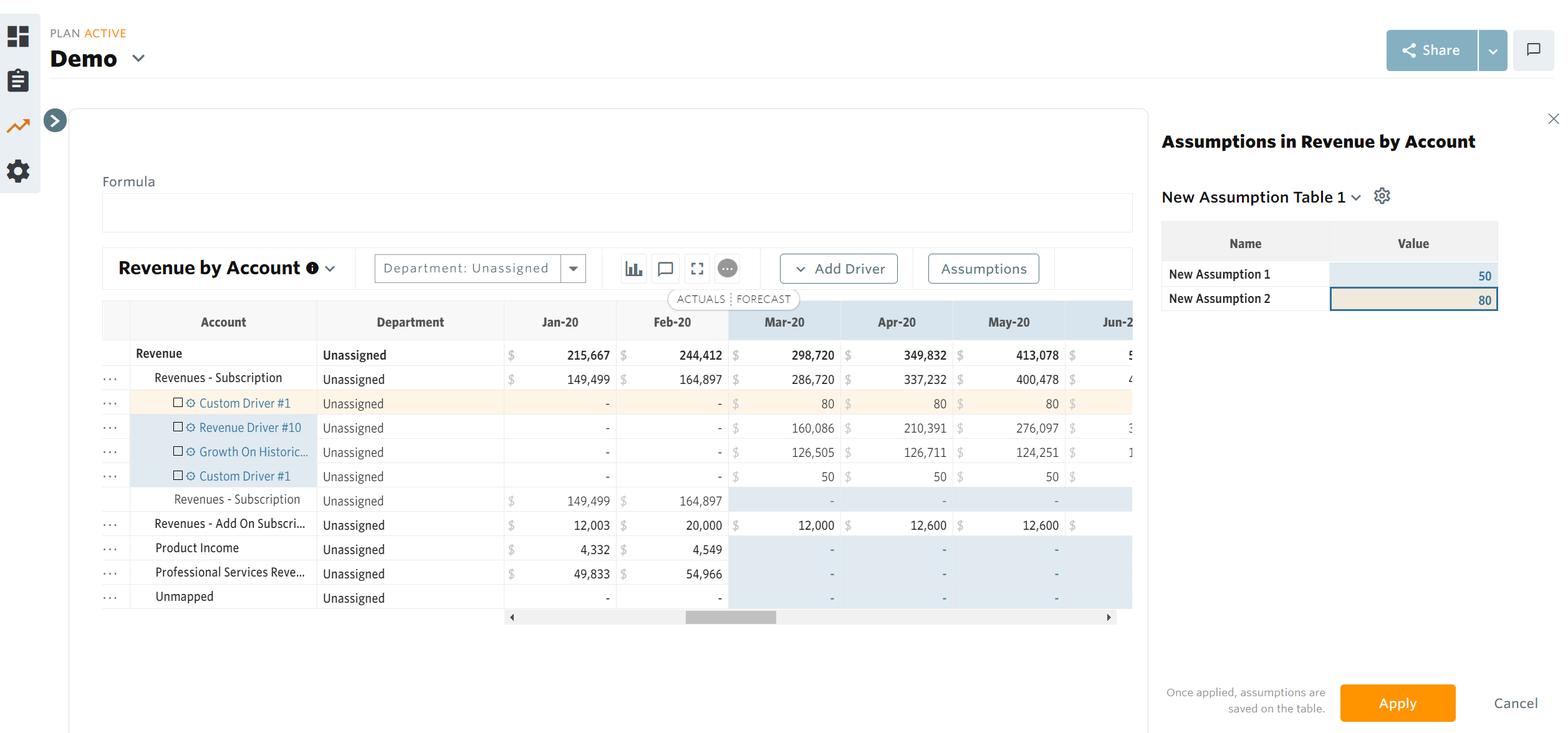Open driver gear icon on Growth On Historic

[x=191, y=452]
